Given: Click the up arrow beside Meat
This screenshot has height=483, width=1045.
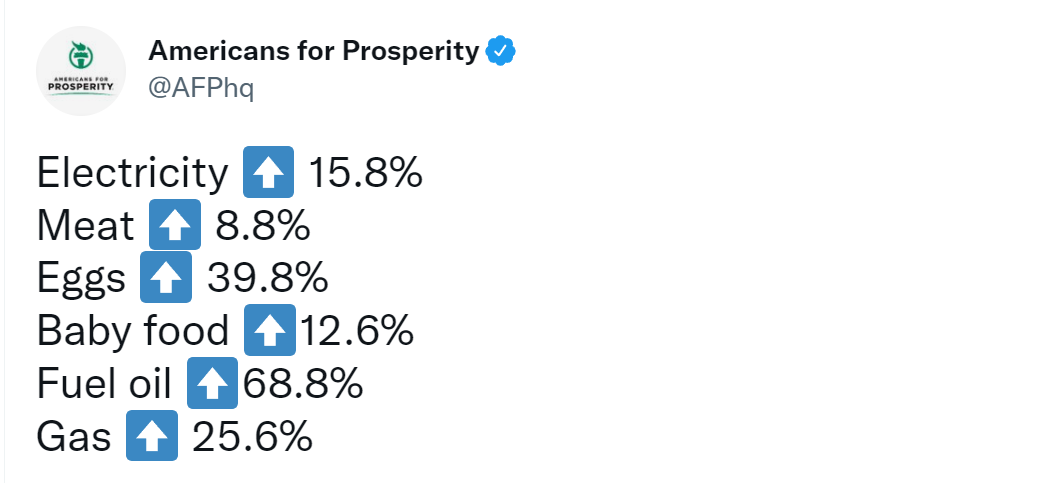Looking at the screenshot, I should point(175,225).
